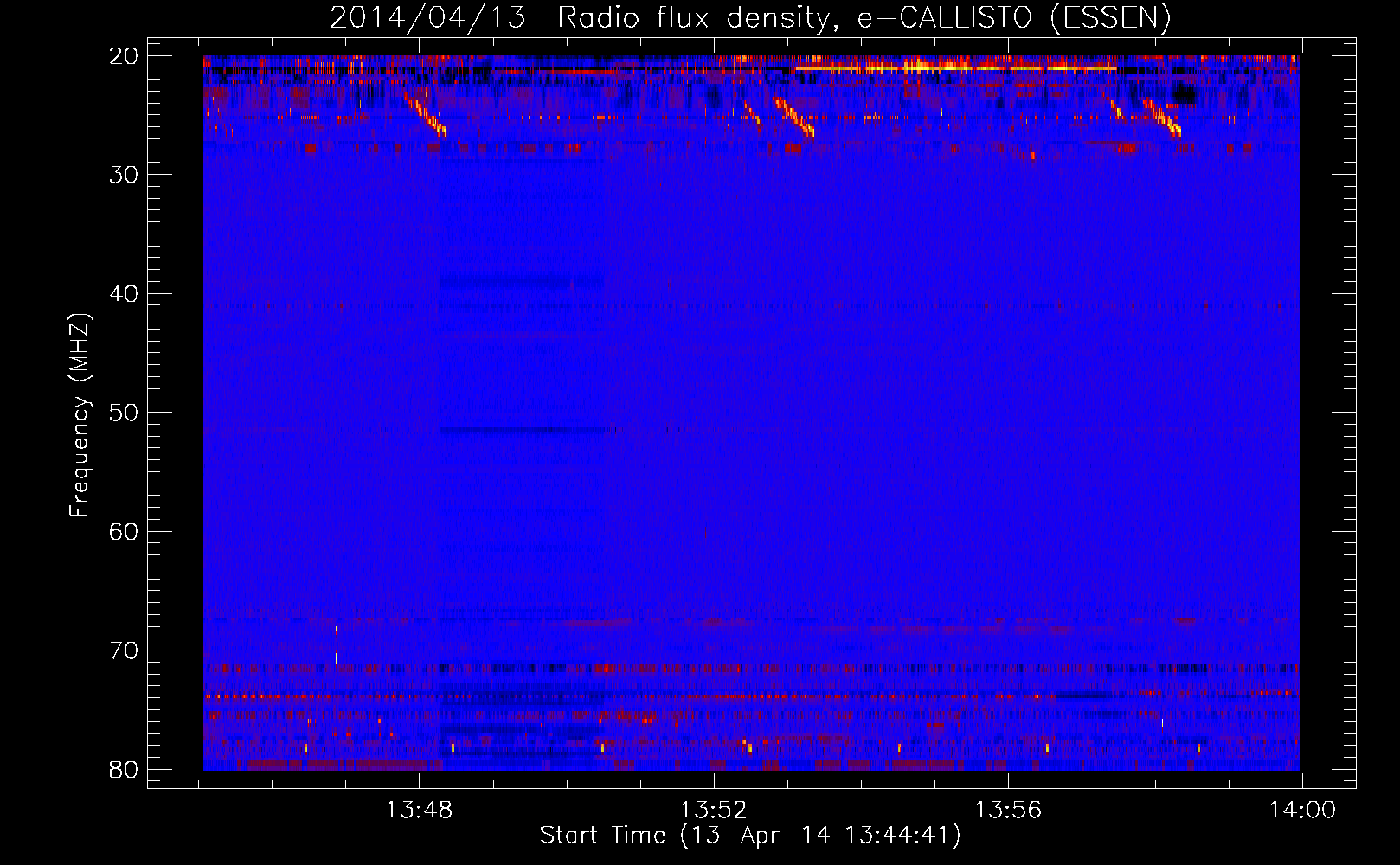Select the 'Frequency (MHZ)' axis label

coord(80,415)
